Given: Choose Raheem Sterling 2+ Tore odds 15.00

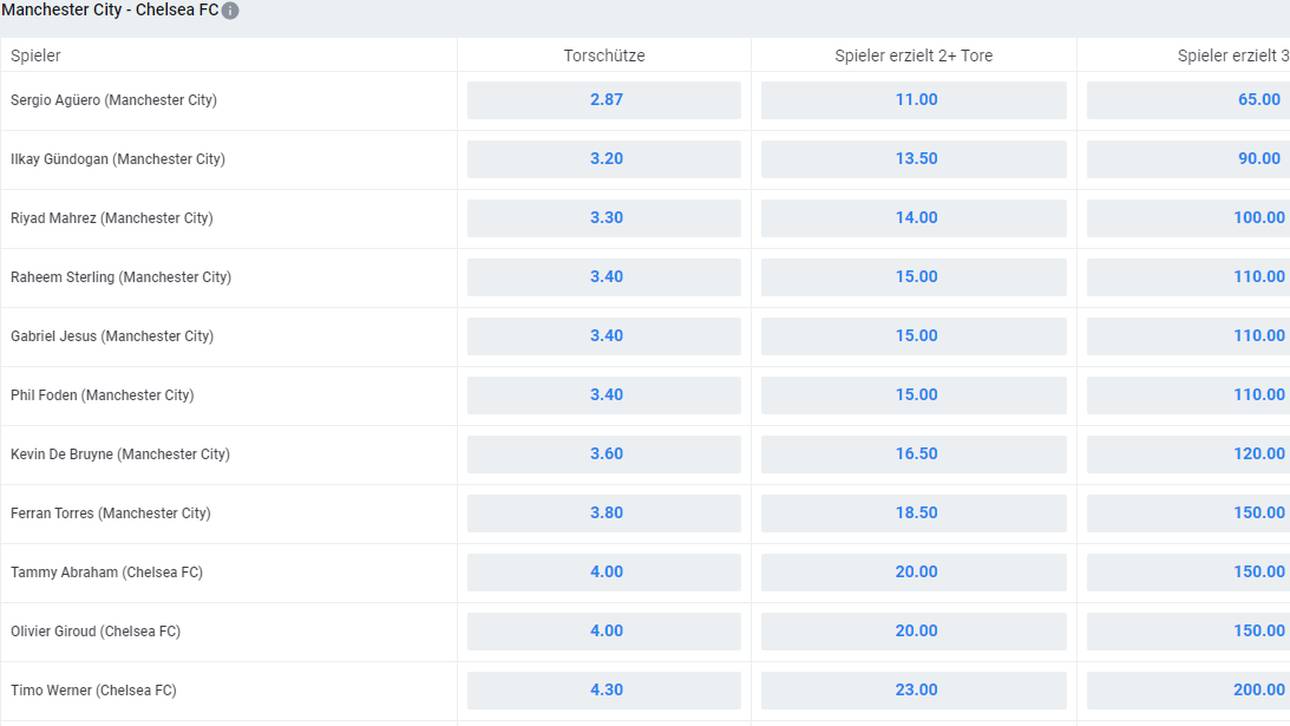Looking at the screenshot, I should 914,277.
